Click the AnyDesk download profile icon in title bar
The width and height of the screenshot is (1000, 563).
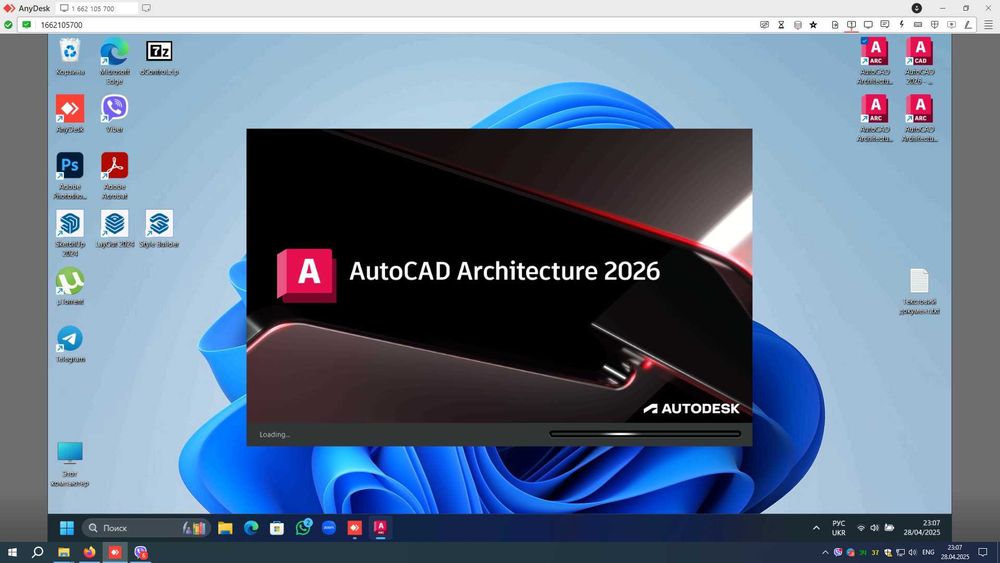[x=916, y=8]
